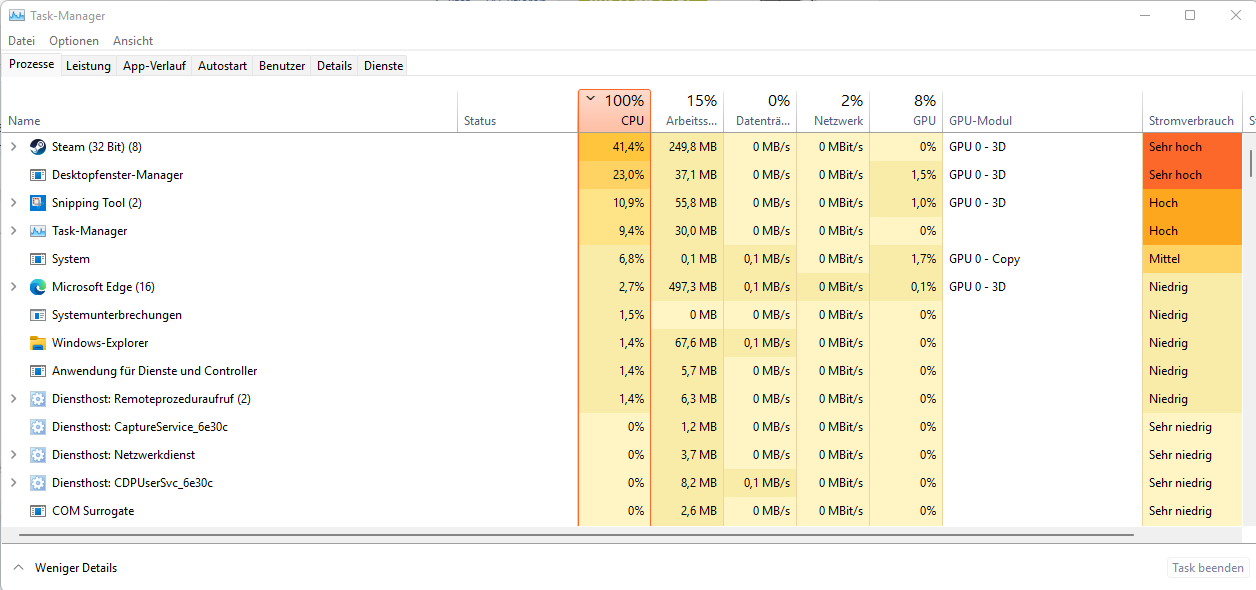Switch to the Leistung tab
This screenshot has height=590, width=1256.
[x=88, y=66]
